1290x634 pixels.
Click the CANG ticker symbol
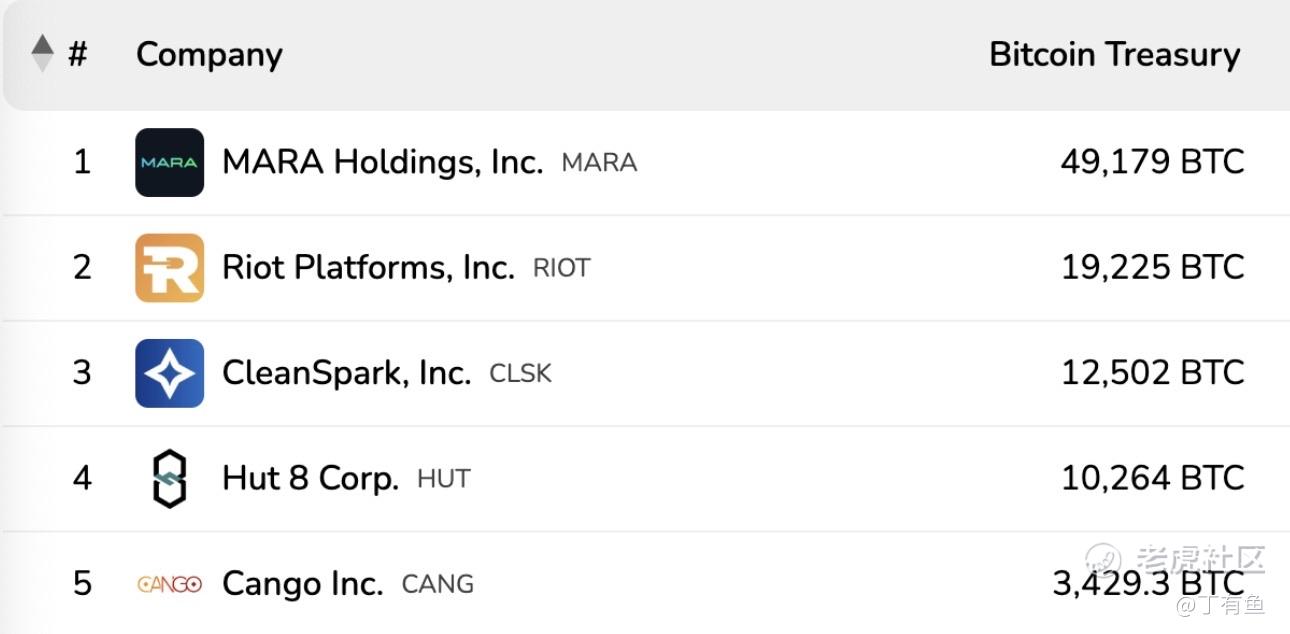pos(437,584)
